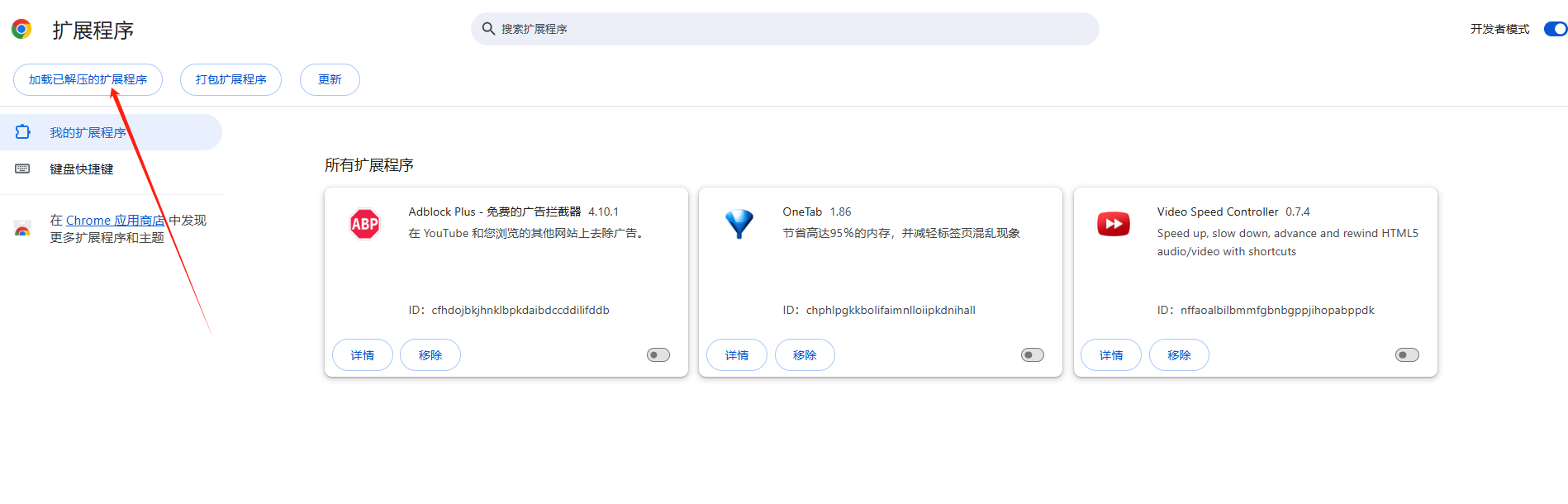This screenshot has width=1568, height=504.
Task: Enable the Adblock Plus extension toggle
Action: [x=658, y=355]
